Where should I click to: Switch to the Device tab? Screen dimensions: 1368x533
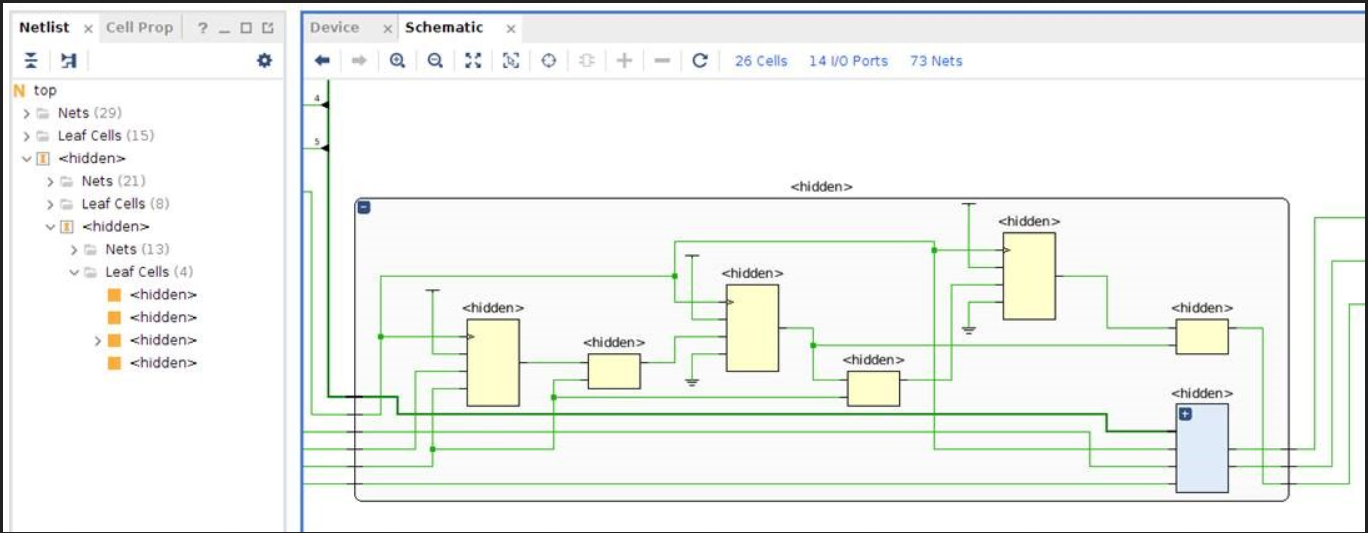(334, 28)
